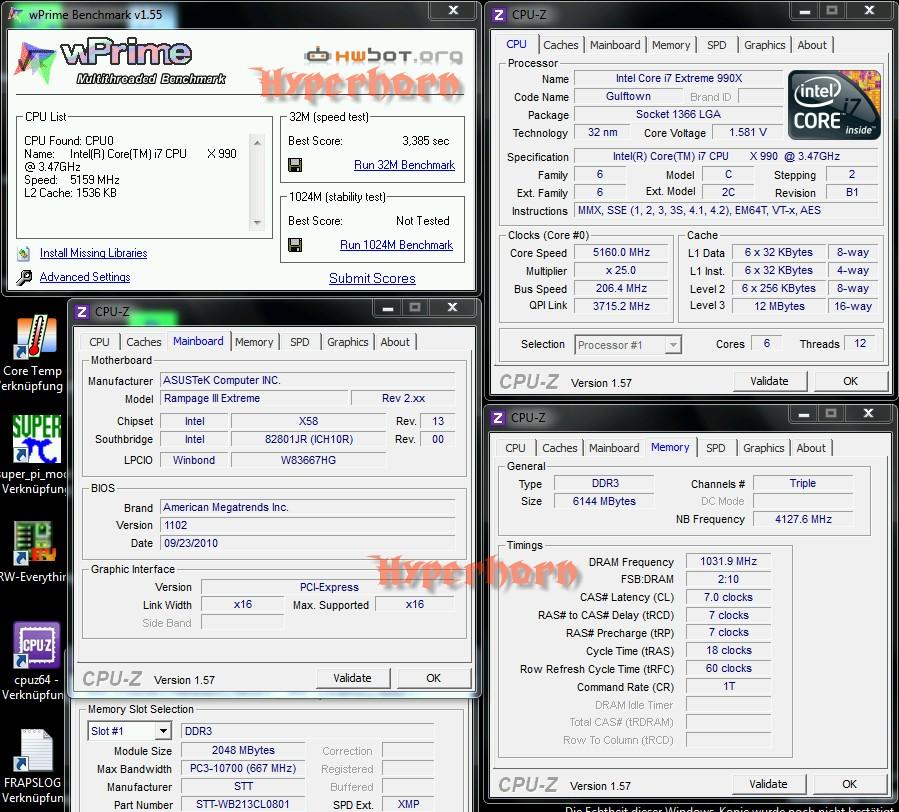This screenshot has height=812, width=899.
Task: Click OK in the Memory CPU-Z window
Action: (x=849, y=784)
